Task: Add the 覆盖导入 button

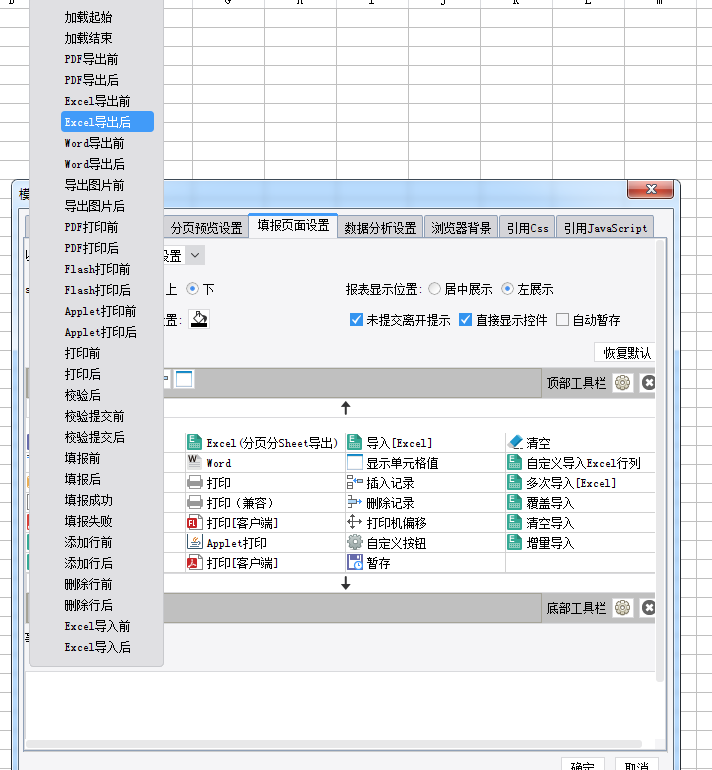Action: [541, 503]
